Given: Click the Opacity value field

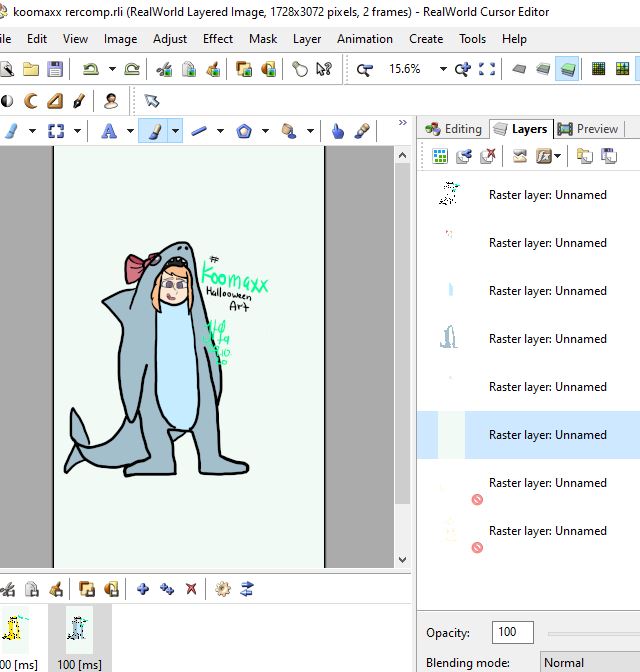Looking at the screenshot, I should 512,632.
